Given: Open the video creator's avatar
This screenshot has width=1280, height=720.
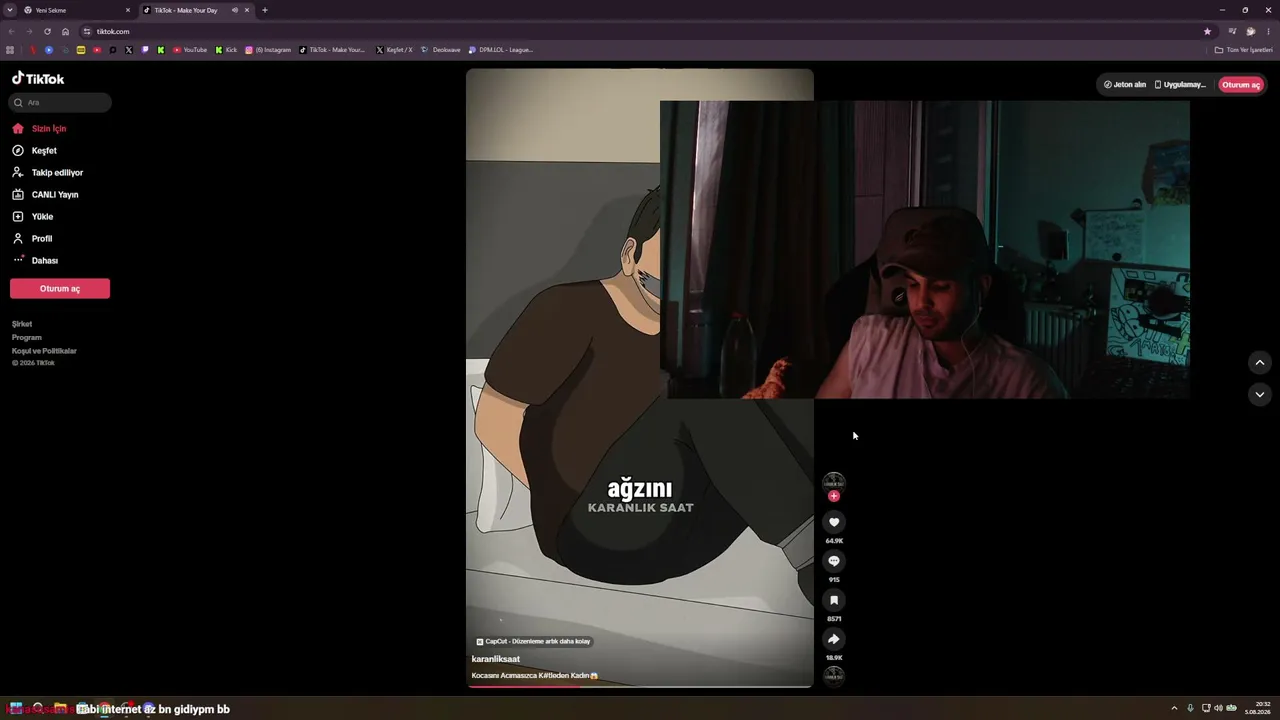Looking at the screenshot, I should coord(834,482).
